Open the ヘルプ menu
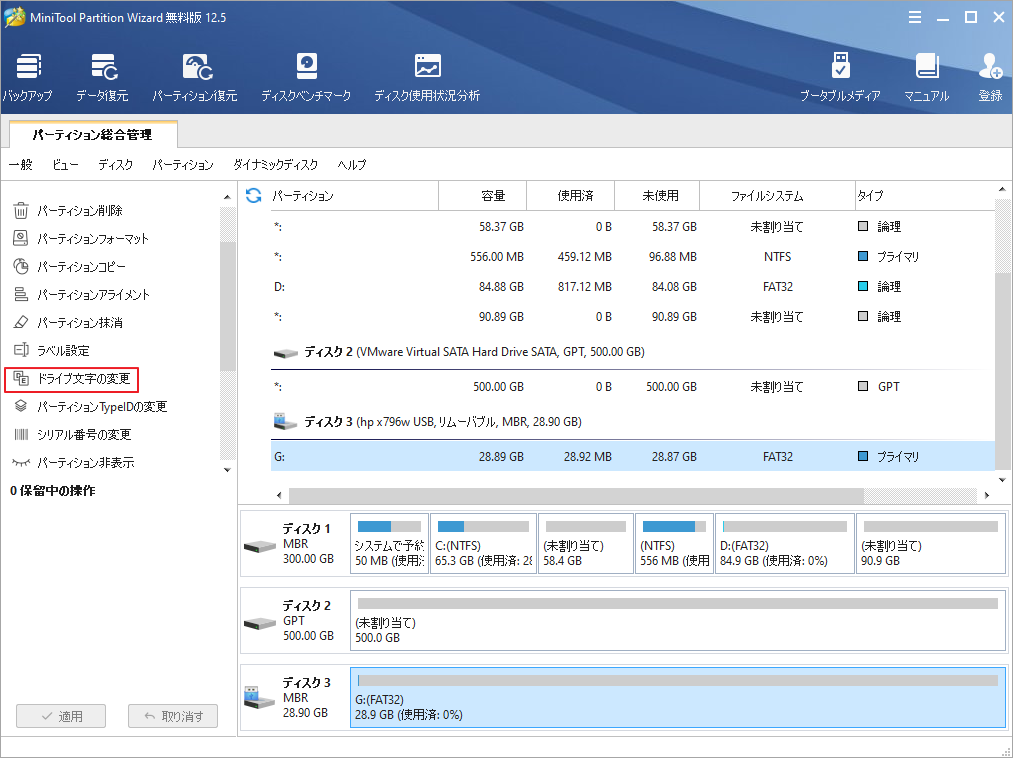This screenshot has height=758, width=1013. click(x=351, y=165)
